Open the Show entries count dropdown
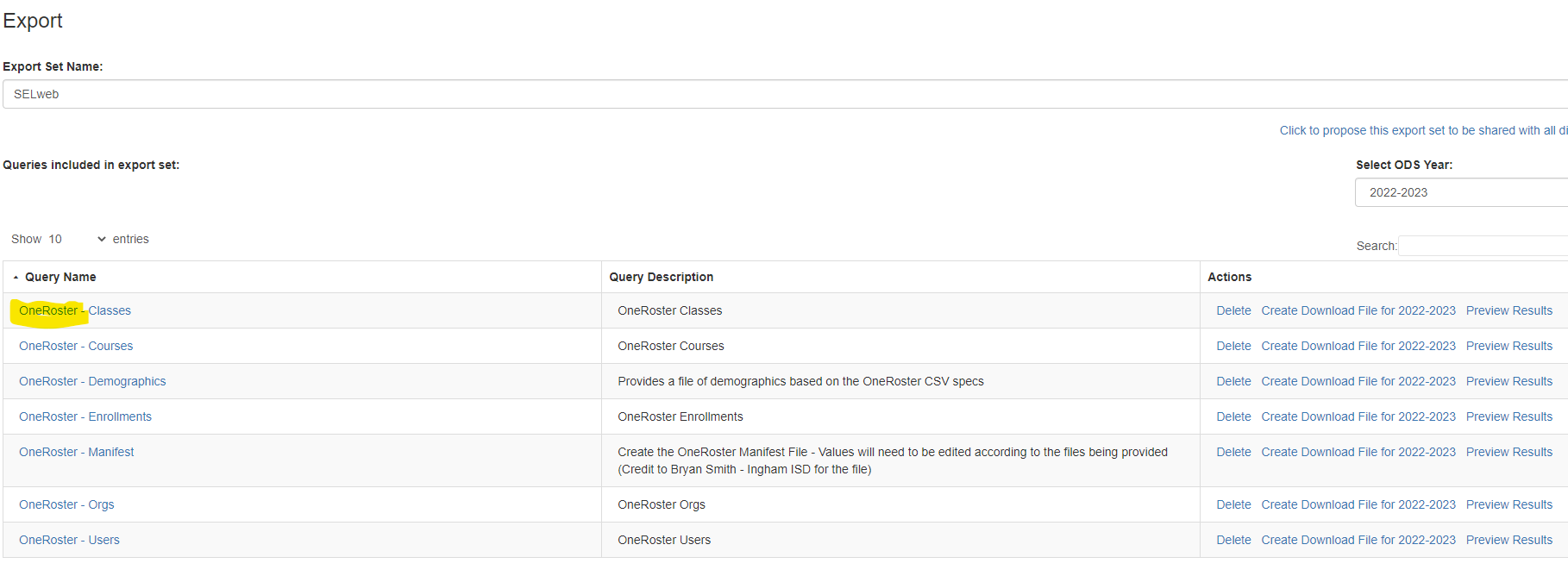This screenshot has height=576, width=1568. coord(77,239)
